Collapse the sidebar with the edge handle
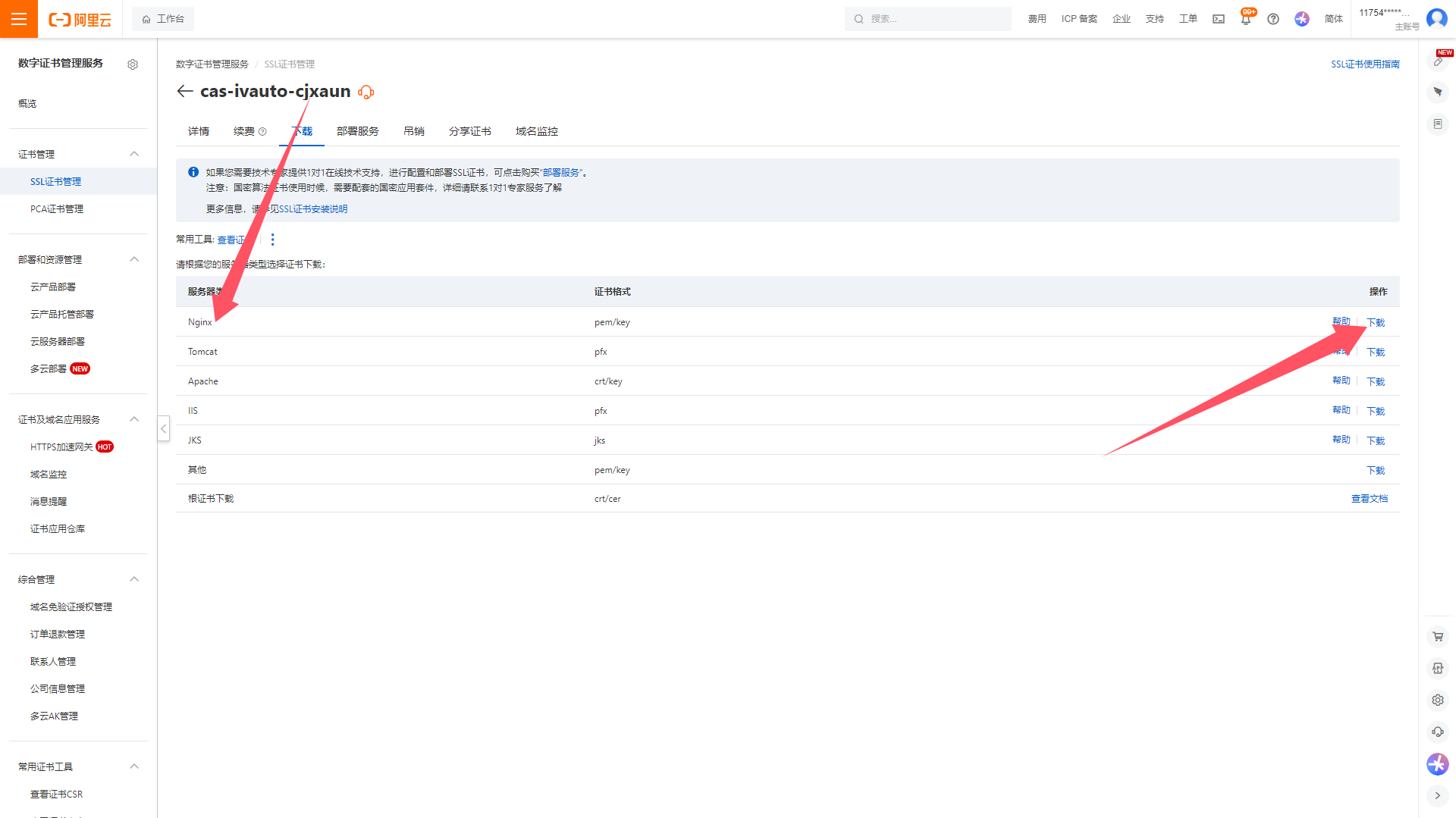 (163, 428)
